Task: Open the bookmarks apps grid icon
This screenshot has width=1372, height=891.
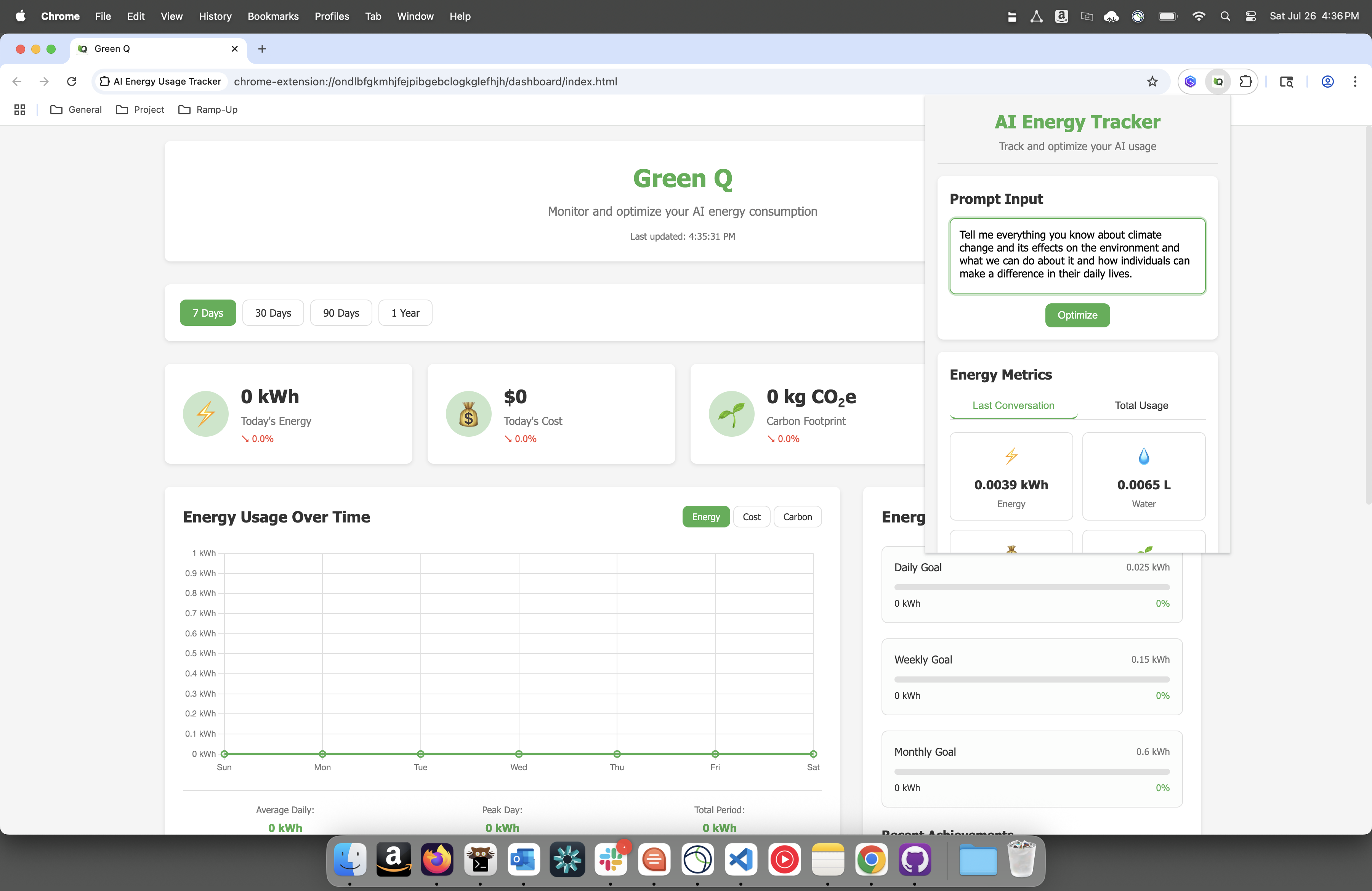Action: pyautogui.click(x=19, y=109)
